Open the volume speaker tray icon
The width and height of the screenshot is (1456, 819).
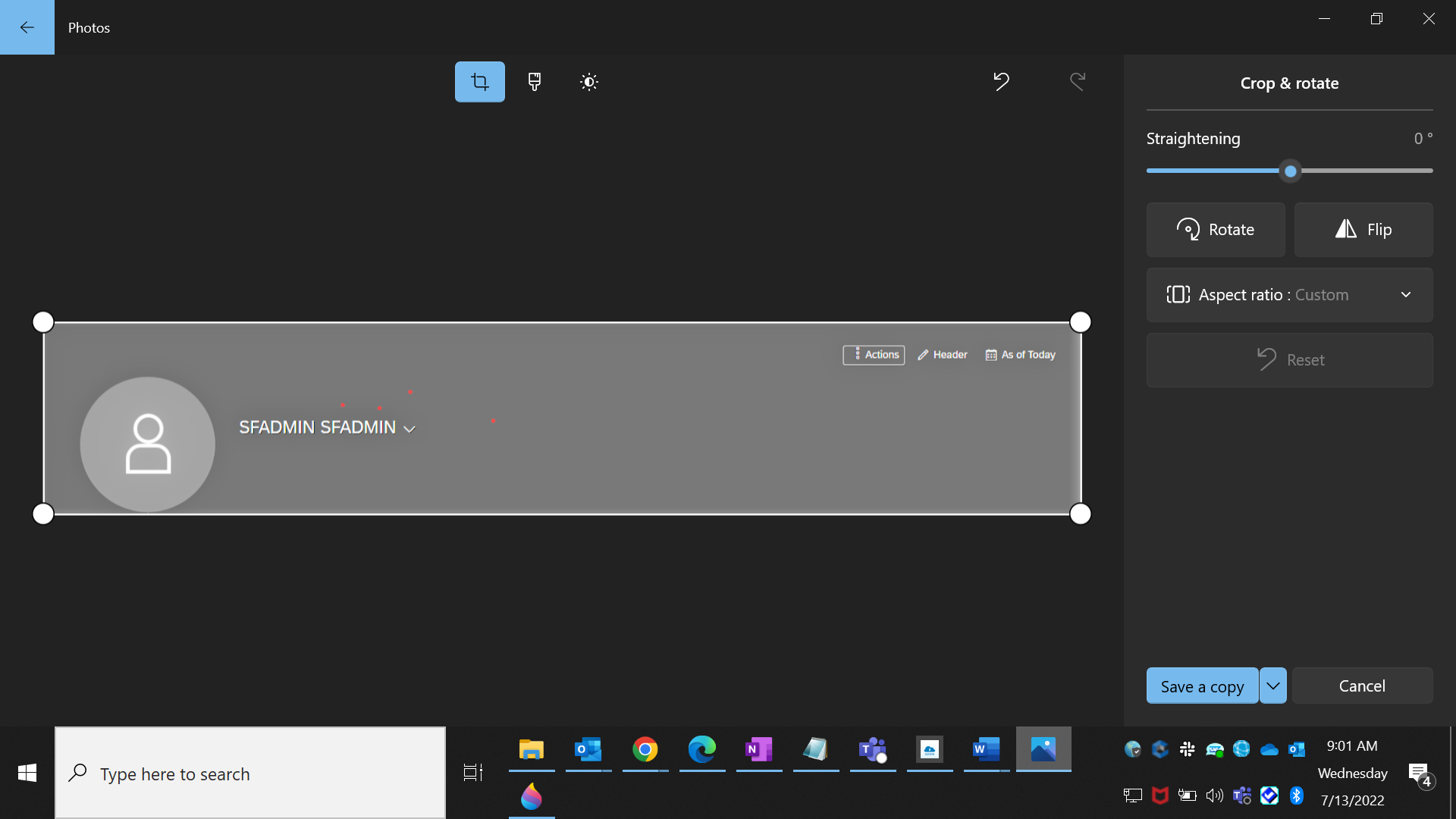pyautogui.click(x=1215, y=795)
